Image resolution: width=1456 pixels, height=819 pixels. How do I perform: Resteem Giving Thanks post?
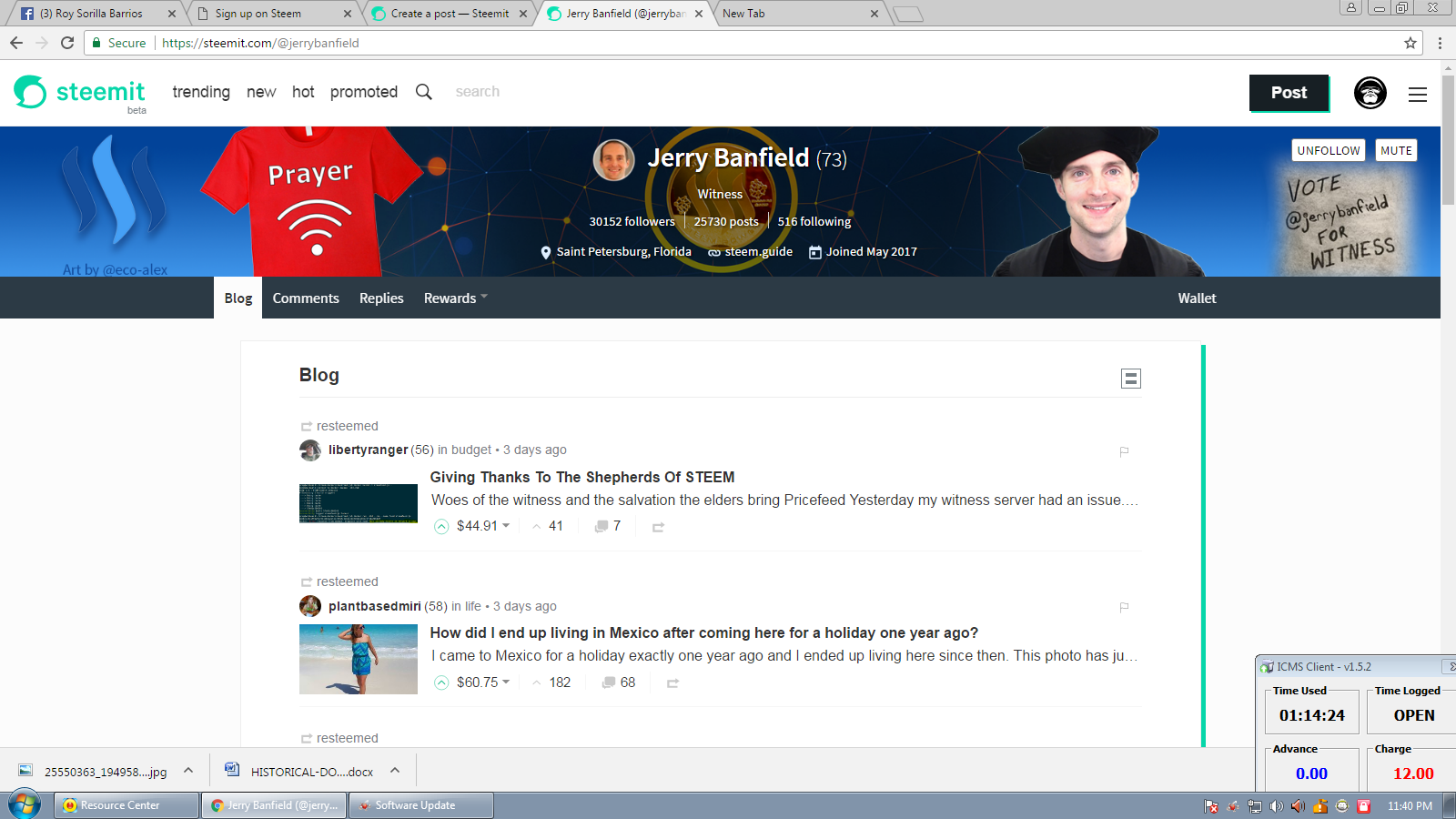[658, 527]
